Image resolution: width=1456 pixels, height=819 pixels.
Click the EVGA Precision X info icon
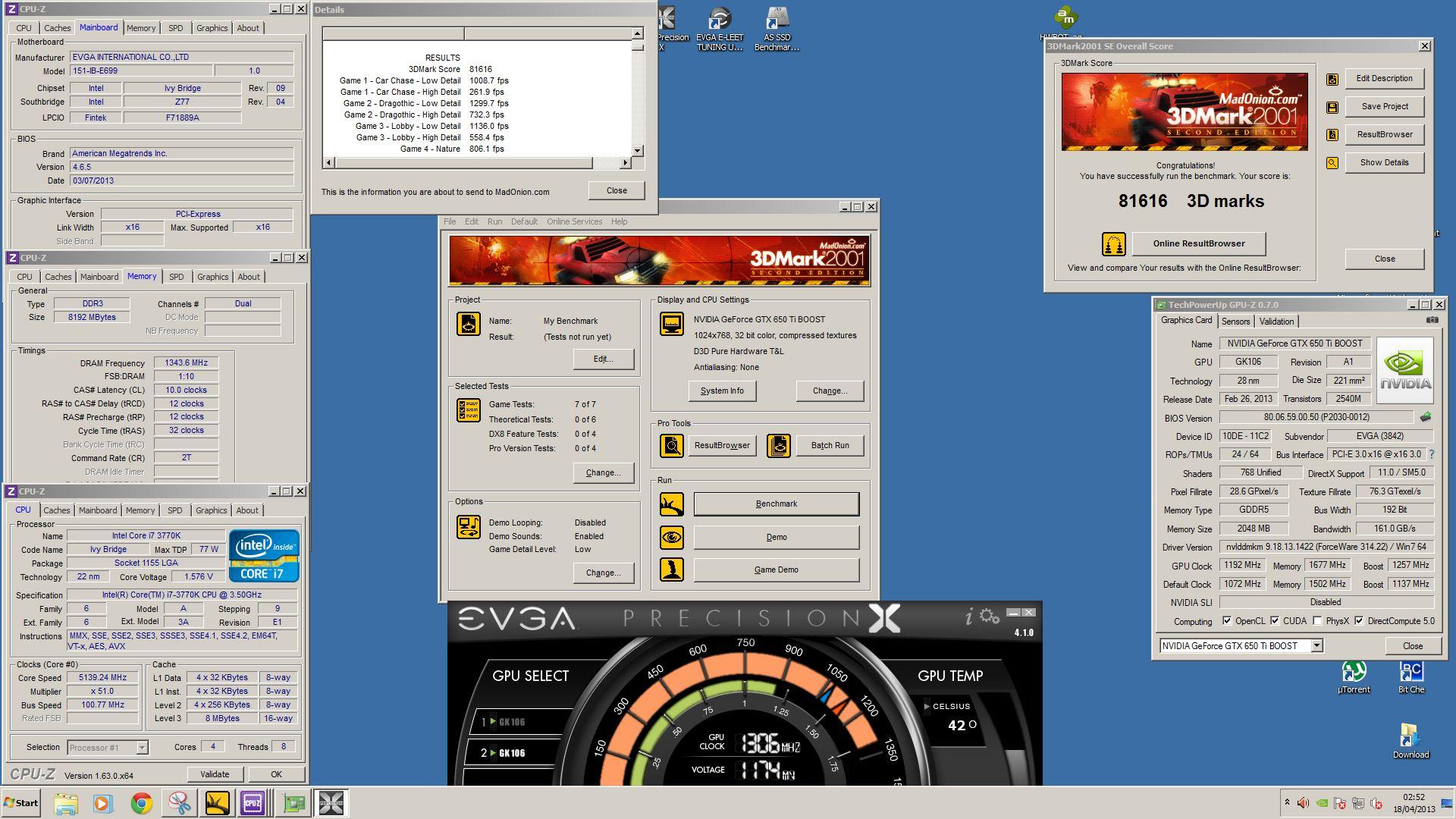[x=968, y=617]
